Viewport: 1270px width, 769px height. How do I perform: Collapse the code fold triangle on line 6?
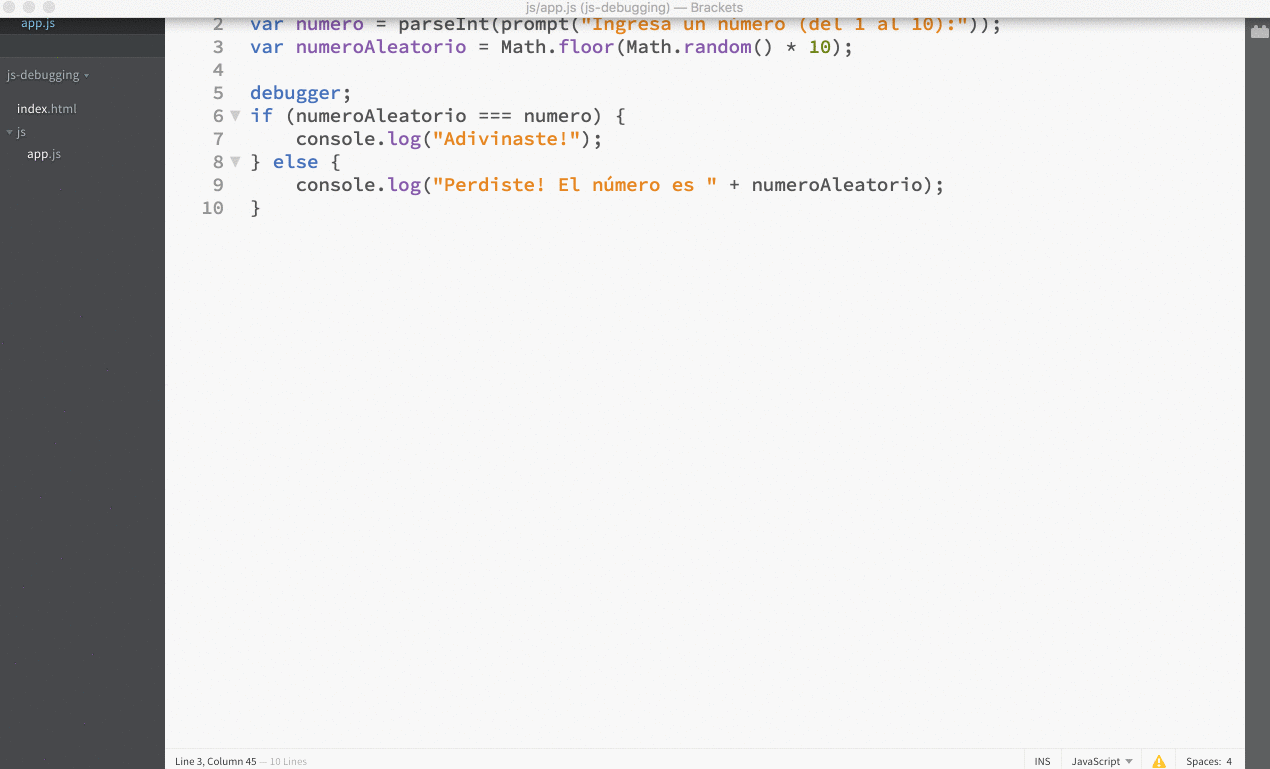(x=236, y=116)
